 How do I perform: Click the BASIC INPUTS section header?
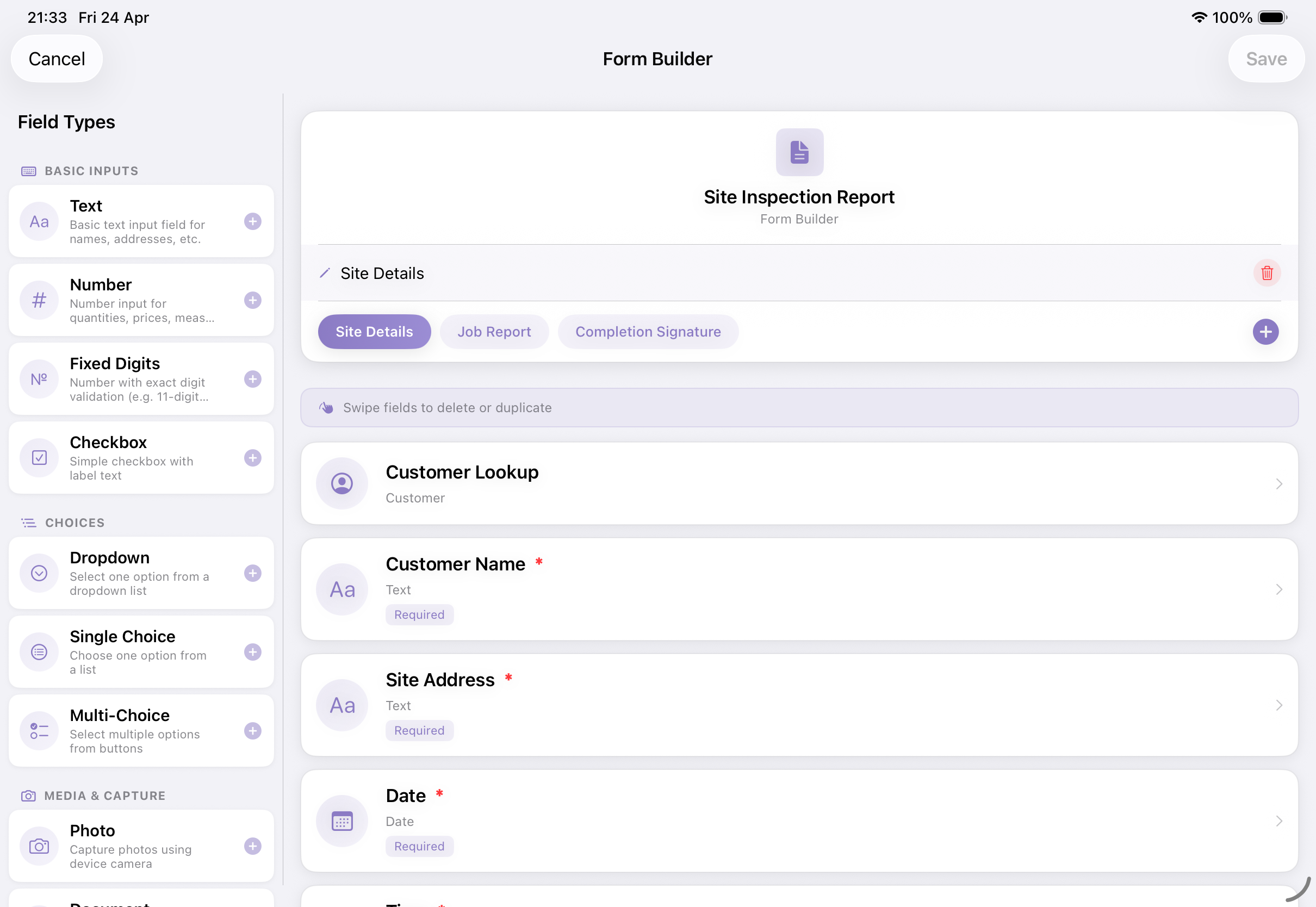91,171
